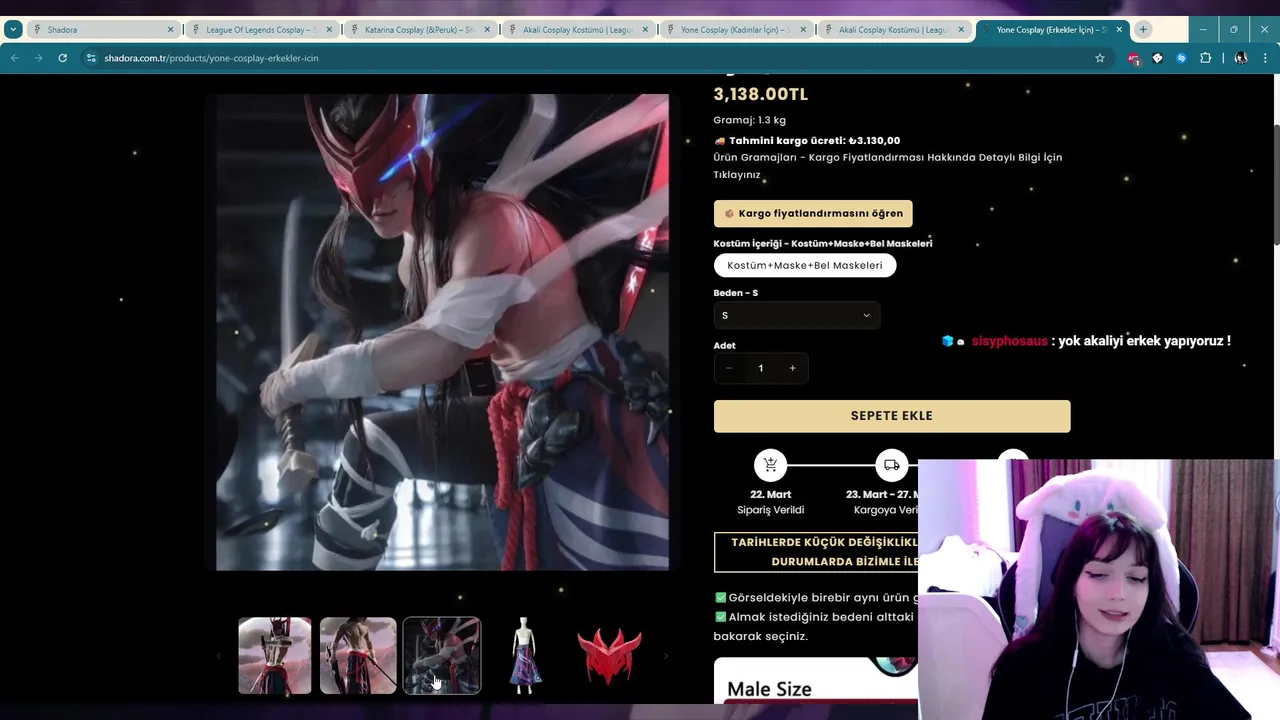
Task: Open the Extensions puzzle icon
Action: pyautogui.click(x=1205, y=58)
